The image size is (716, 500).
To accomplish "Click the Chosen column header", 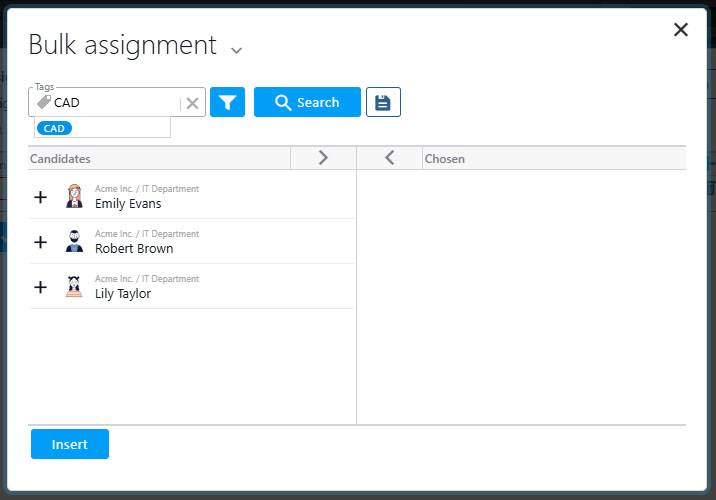I will (x=445, y=159).
